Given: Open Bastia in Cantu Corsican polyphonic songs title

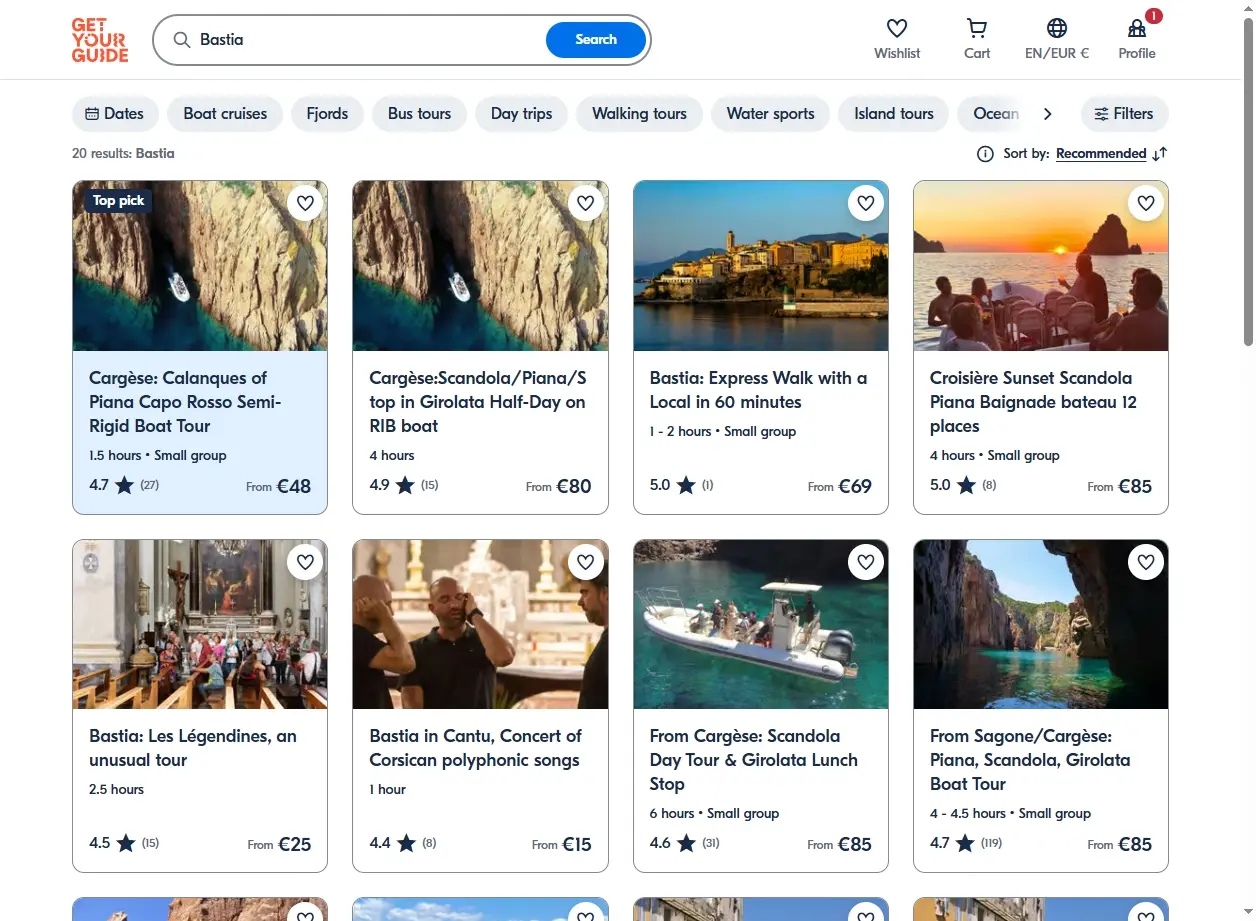Looking at the screenshot, I should pos(475,748).
